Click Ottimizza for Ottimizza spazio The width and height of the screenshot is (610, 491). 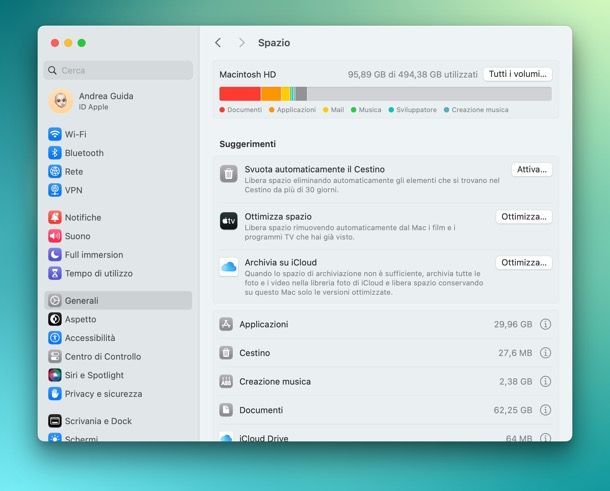[x=524, y=217]
